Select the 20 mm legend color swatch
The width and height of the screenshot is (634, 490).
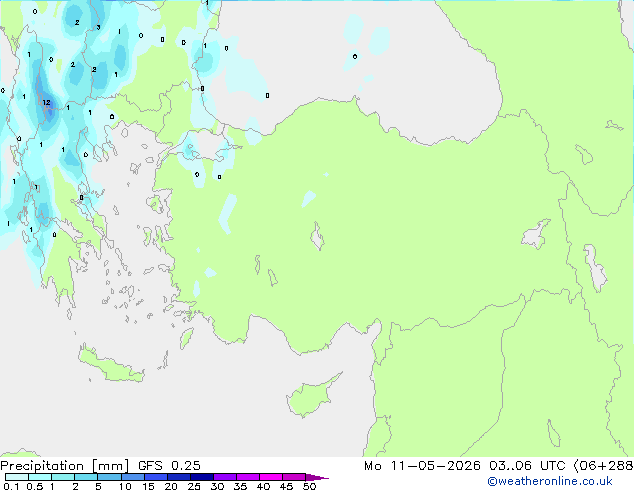coord(178,477)
